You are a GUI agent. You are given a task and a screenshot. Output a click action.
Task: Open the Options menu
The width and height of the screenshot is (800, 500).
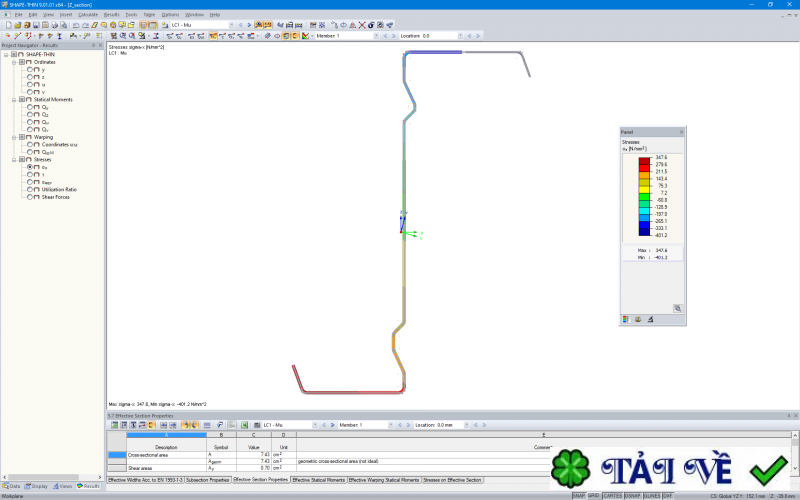tap(170, 15)
